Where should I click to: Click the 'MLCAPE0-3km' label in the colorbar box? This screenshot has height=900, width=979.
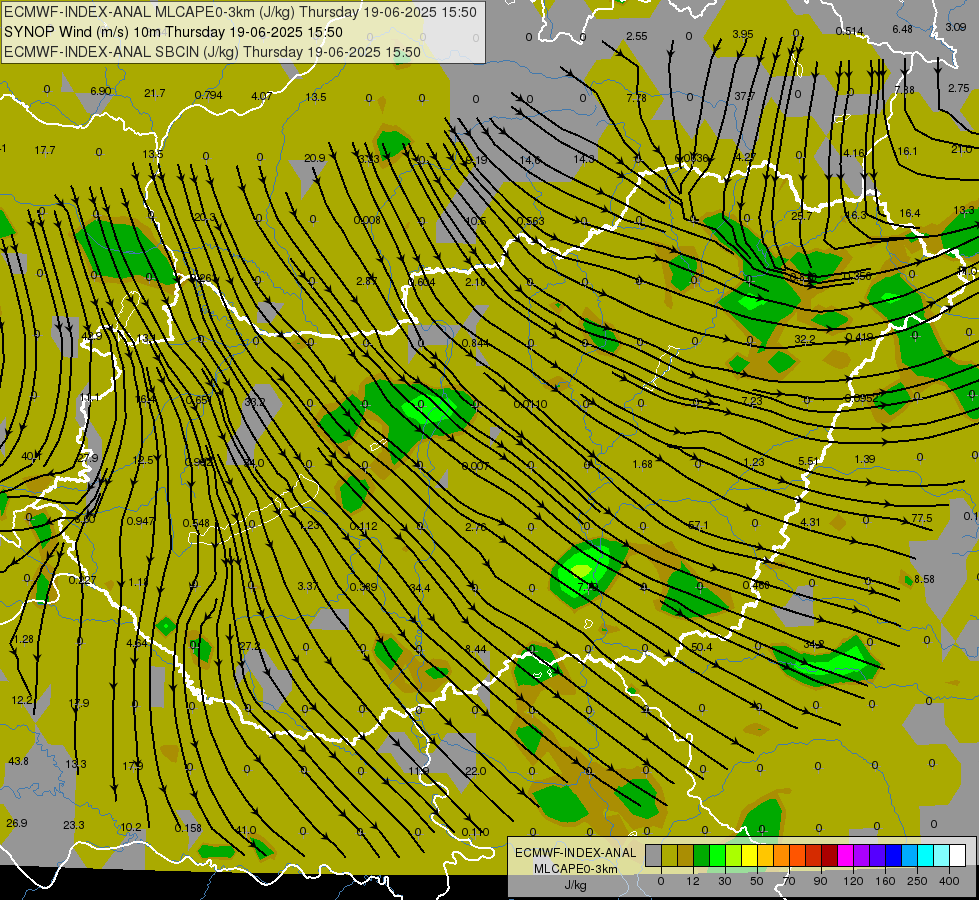(575, 869)
